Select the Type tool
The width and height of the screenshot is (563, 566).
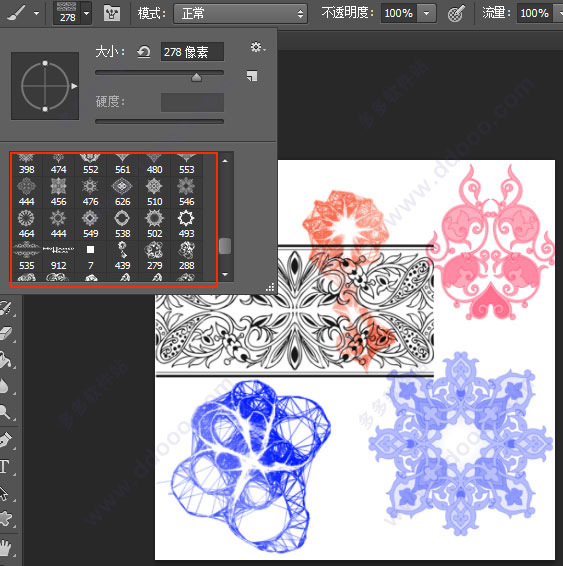(x=5, y=466)
